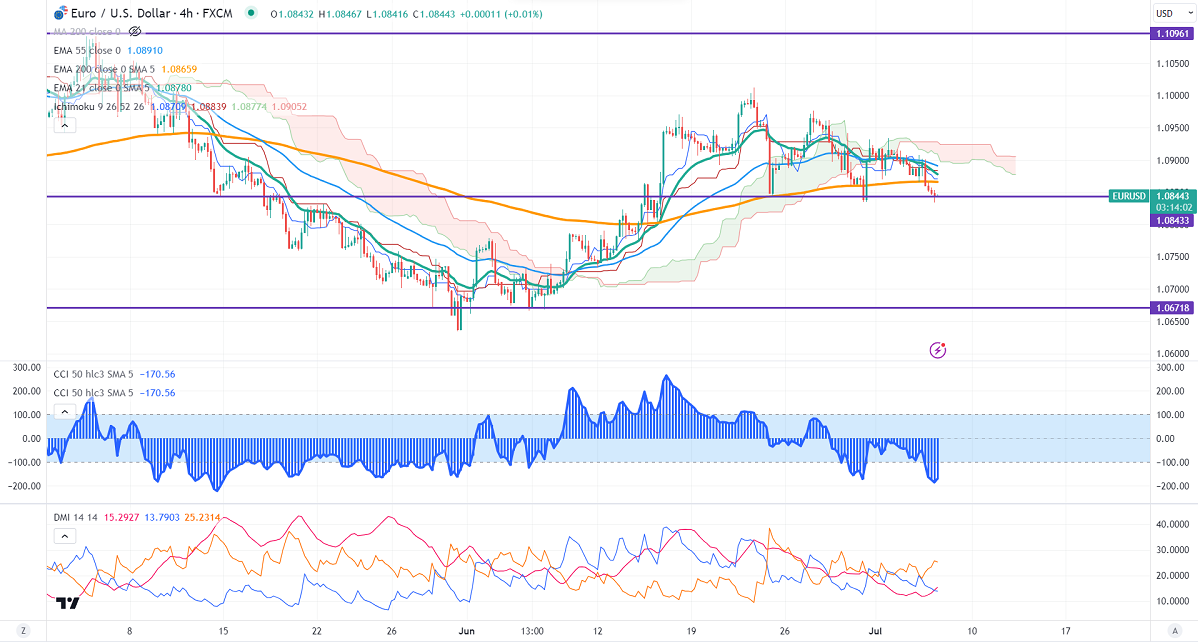Click the EMA 21 value 1.08780
This screenshot has height=642, width=1198.
(x=173, y=88)
